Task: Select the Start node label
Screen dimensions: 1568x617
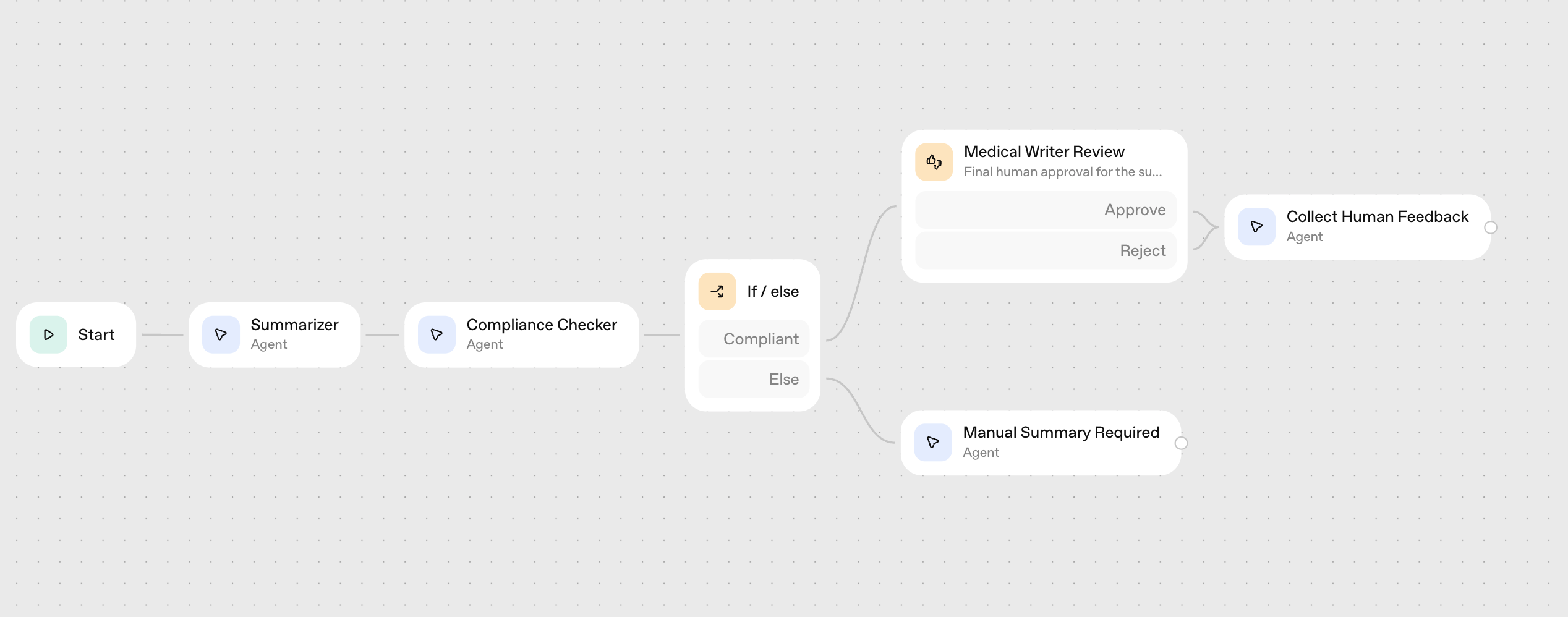Action: (x=96, y=334)
